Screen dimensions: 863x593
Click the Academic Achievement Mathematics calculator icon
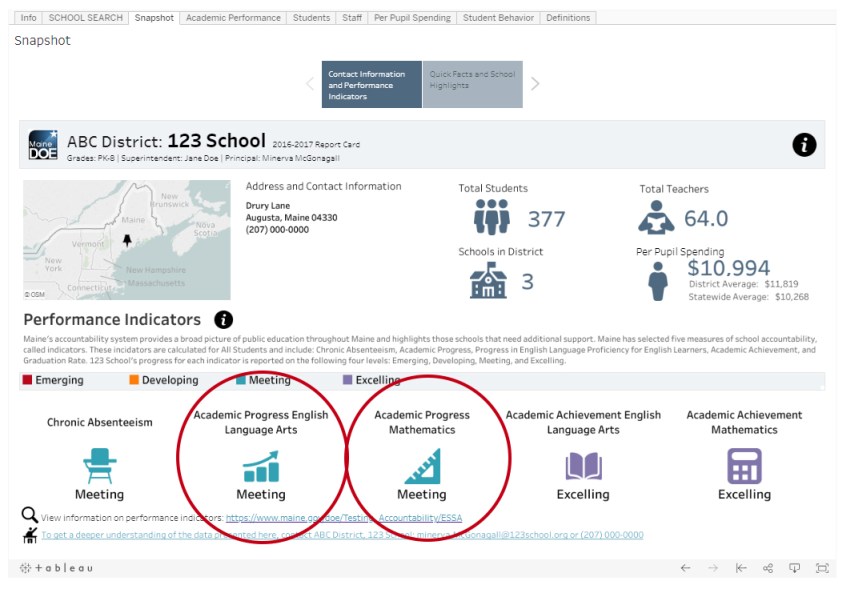pos(744,466)
